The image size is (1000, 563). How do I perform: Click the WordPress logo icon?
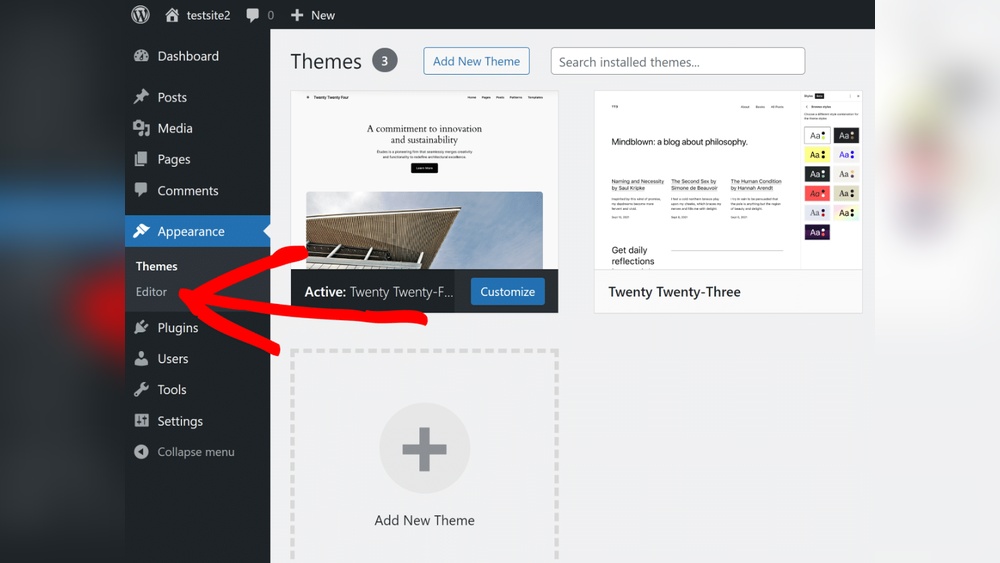[140, 15]
